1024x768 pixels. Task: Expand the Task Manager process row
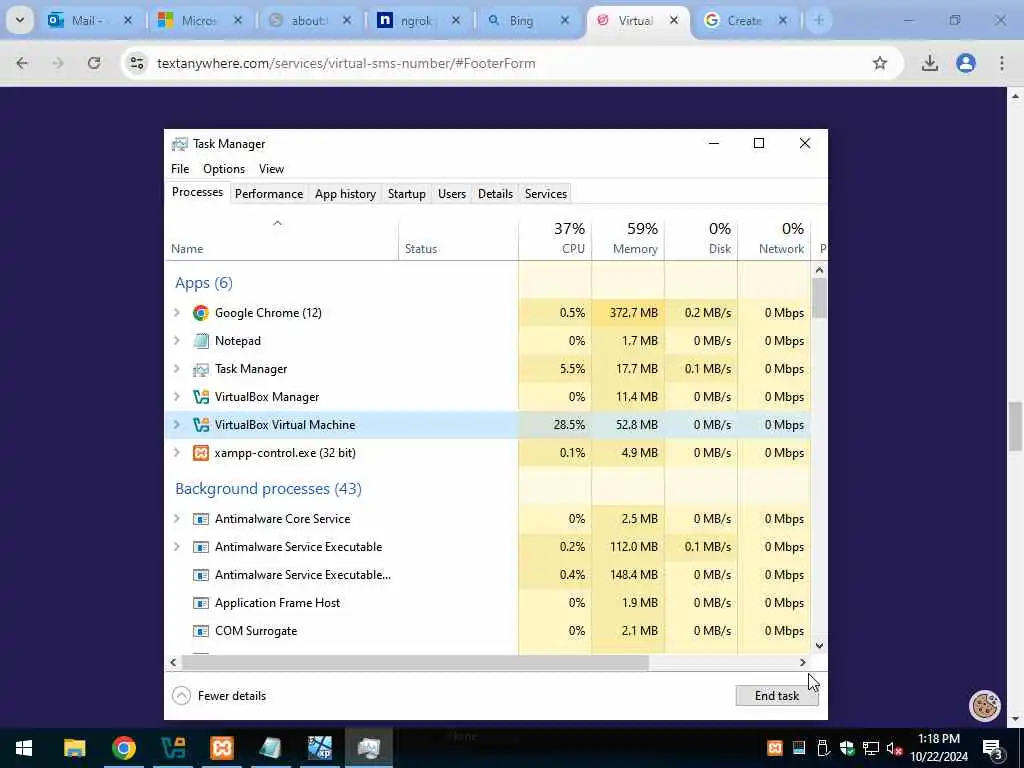176,369
